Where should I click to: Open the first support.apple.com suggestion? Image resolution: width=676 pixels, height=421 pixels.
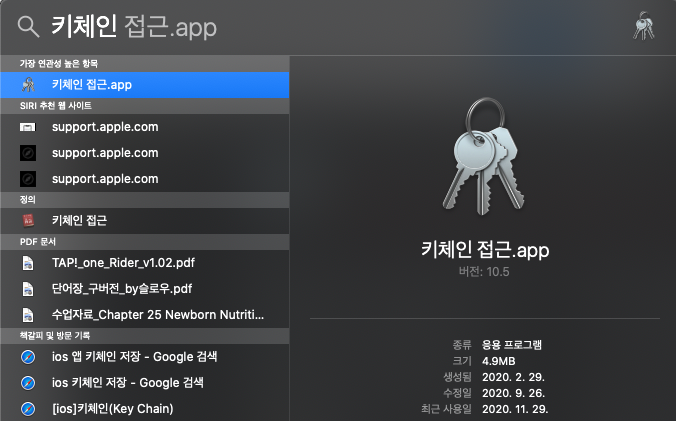[145, 127]
